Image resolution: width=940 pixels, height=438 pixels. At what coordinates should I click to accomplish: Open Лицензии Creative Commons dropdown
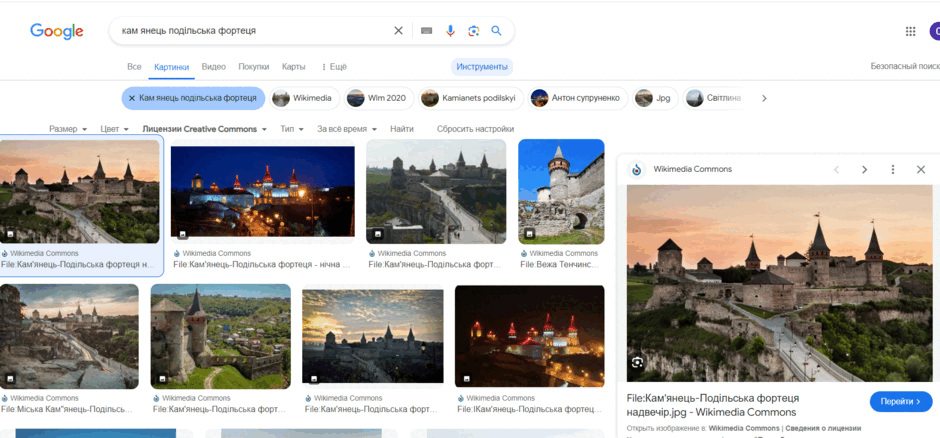(x=204, y=129)
